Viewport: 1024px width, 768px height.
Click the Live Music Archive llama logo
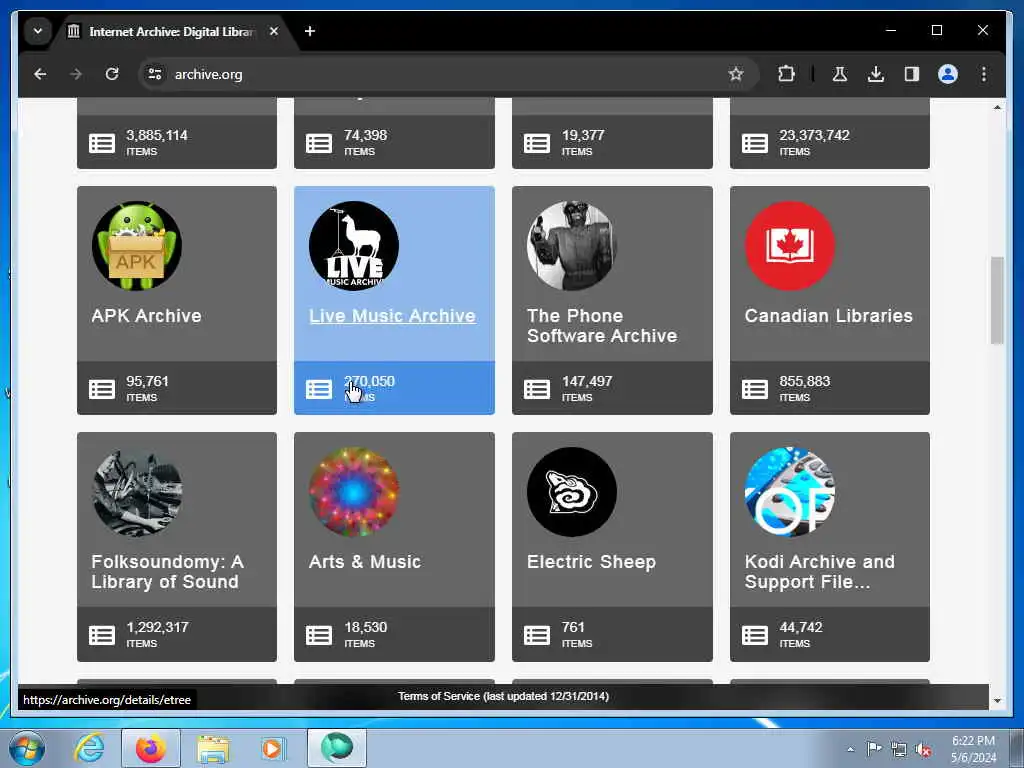[x=354, y=246]
